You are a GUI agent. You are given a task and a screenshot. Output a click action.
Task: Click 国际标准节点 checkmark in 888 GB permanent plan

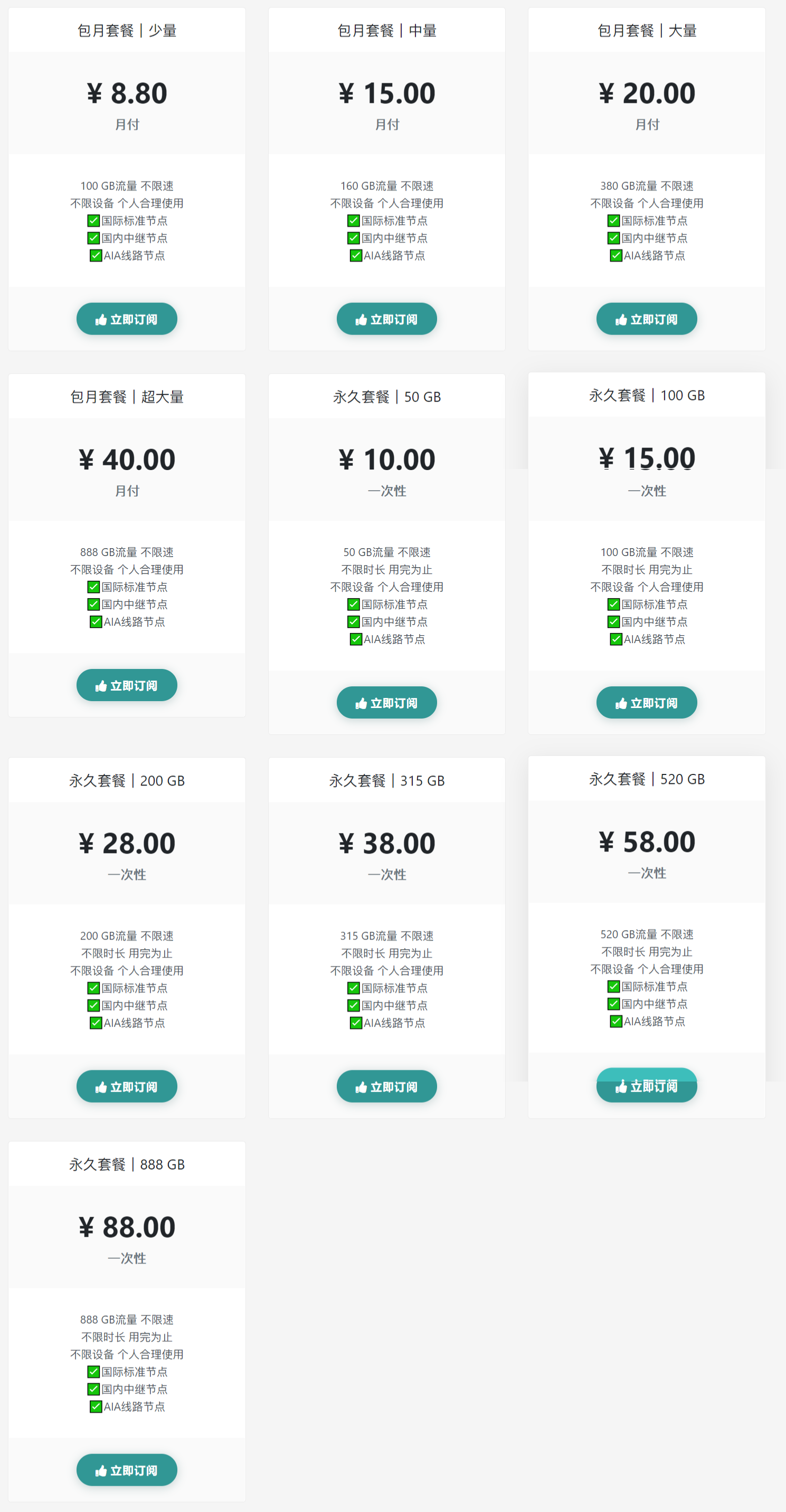click(x=93, y=1372)
